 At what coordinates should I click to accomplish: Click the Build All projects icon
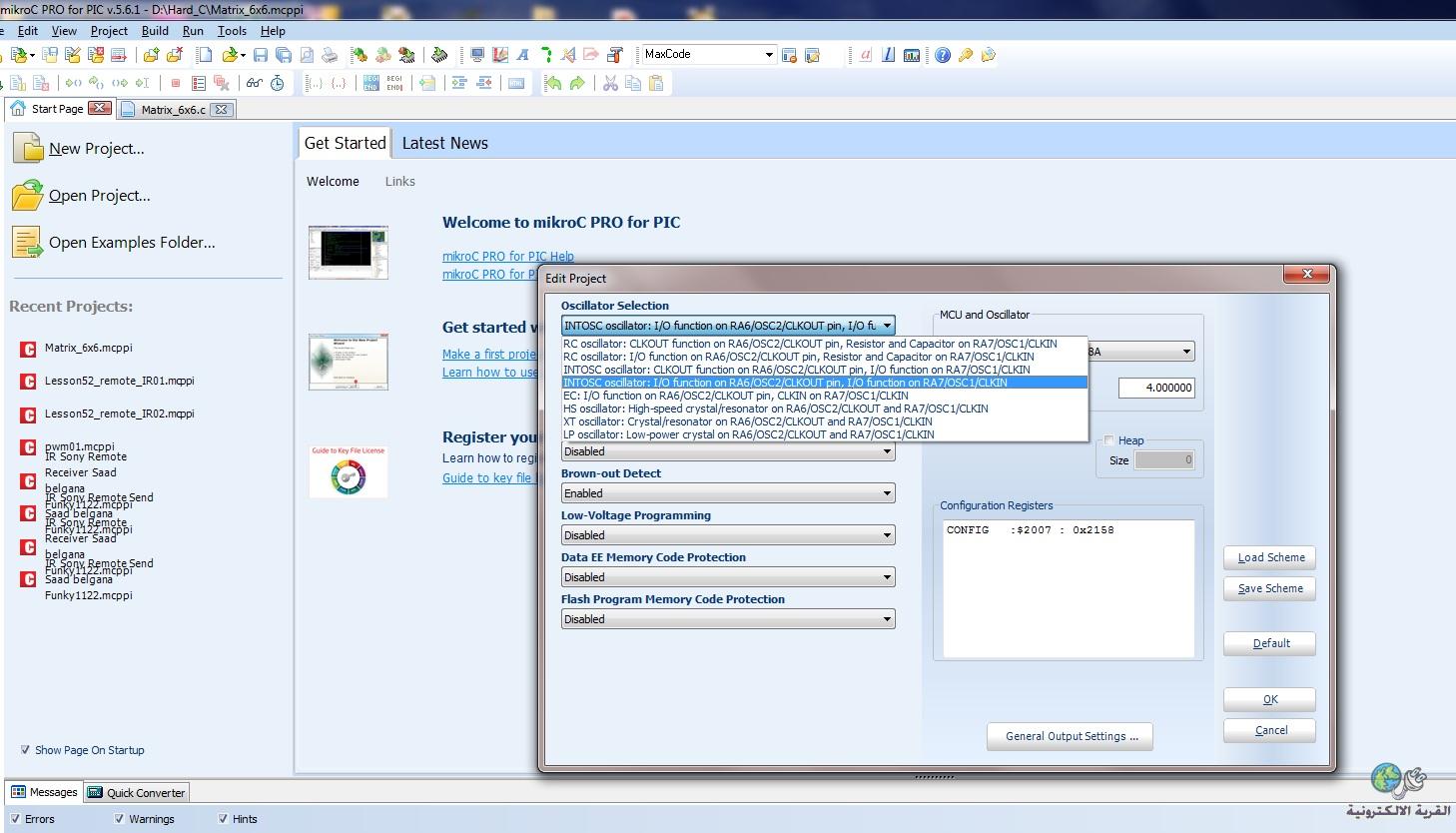pyautogui.click(x=382, y=55)
